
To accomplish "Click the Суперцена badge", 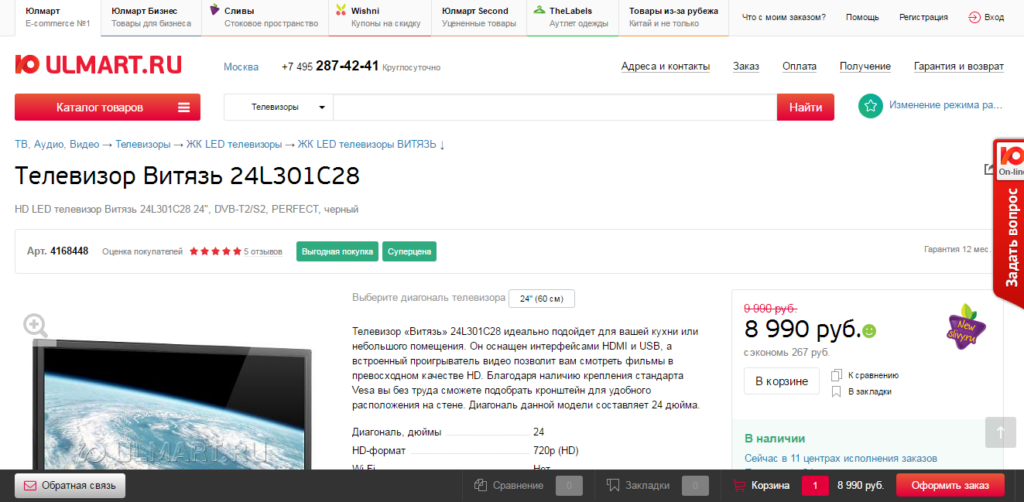I will click(x=409, y=251).
